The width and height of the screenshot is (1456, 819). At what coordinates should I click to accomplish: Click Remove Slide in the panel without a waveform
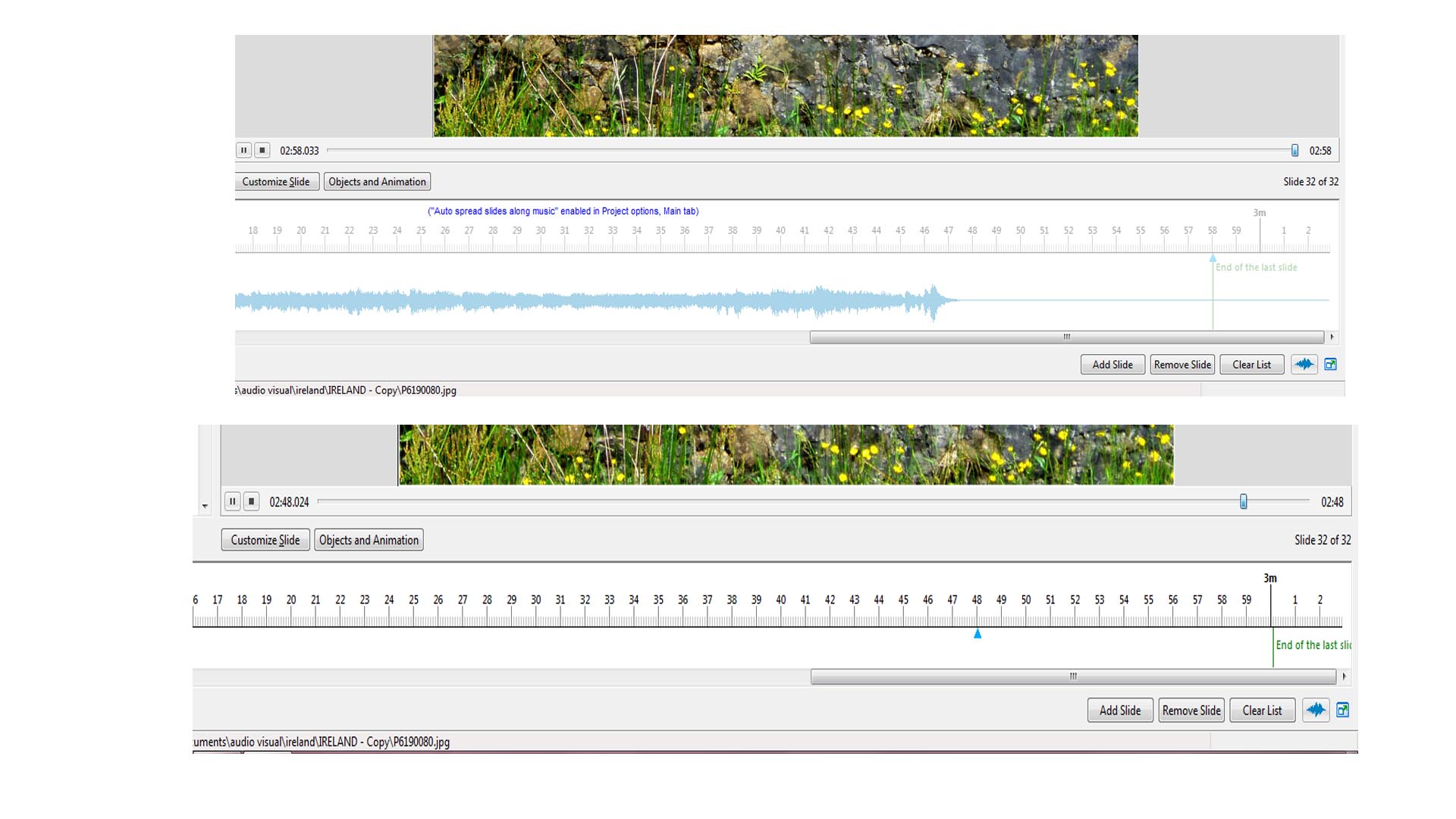click(1191, 711)
